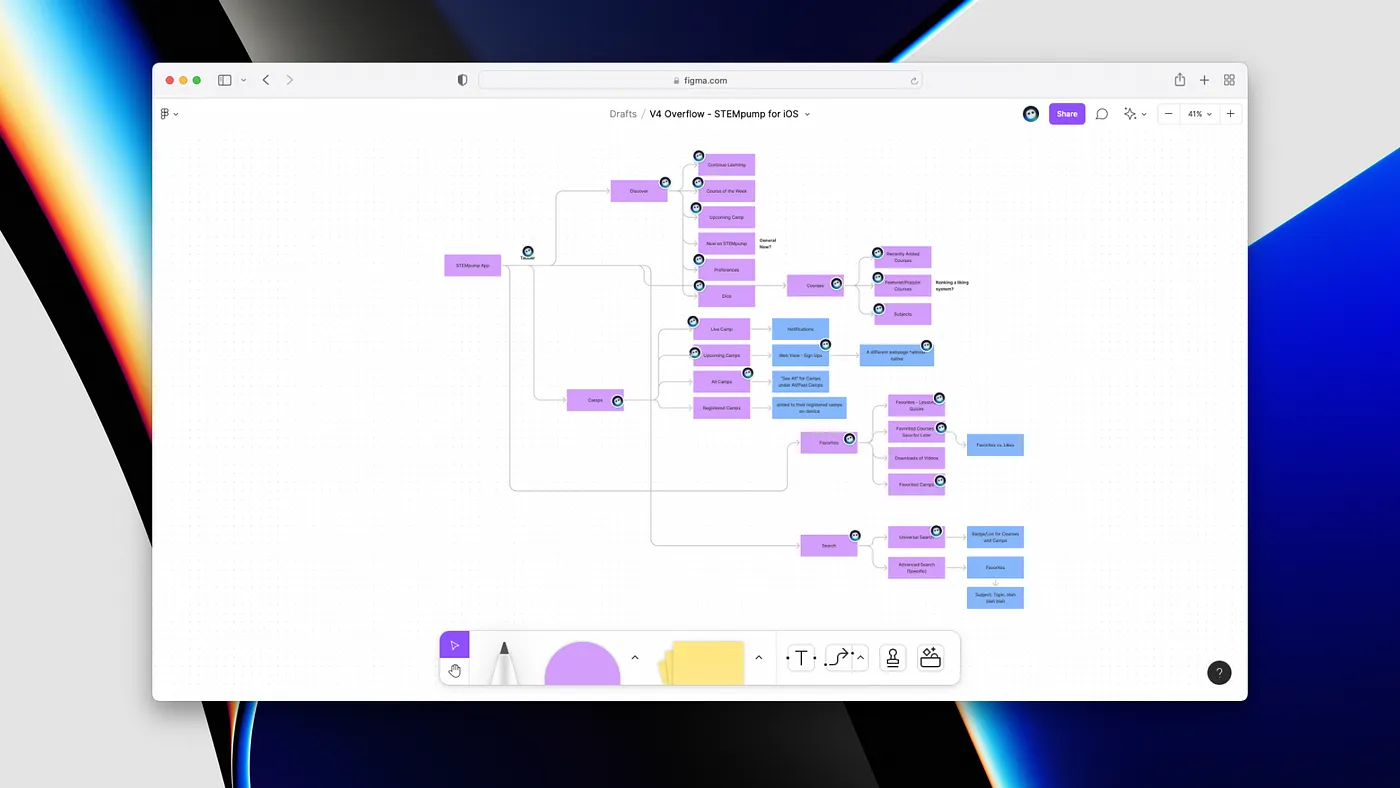Select the Web View - Sign Ups node
Screen dimensions: 1400x788
coord(800,355)
